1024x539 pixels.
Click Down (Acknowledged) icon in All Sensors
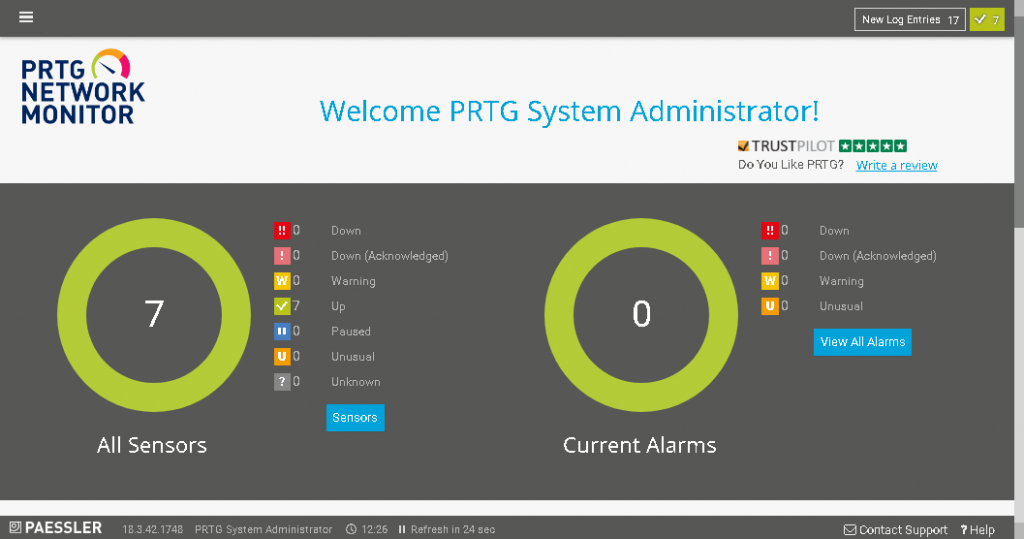[x=281, y=255]
